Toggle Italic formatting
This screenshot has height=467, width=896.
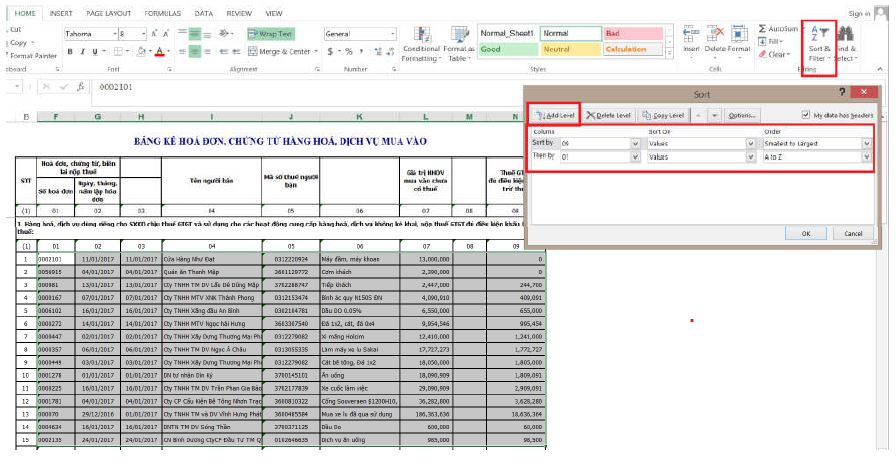pos(82,51)
